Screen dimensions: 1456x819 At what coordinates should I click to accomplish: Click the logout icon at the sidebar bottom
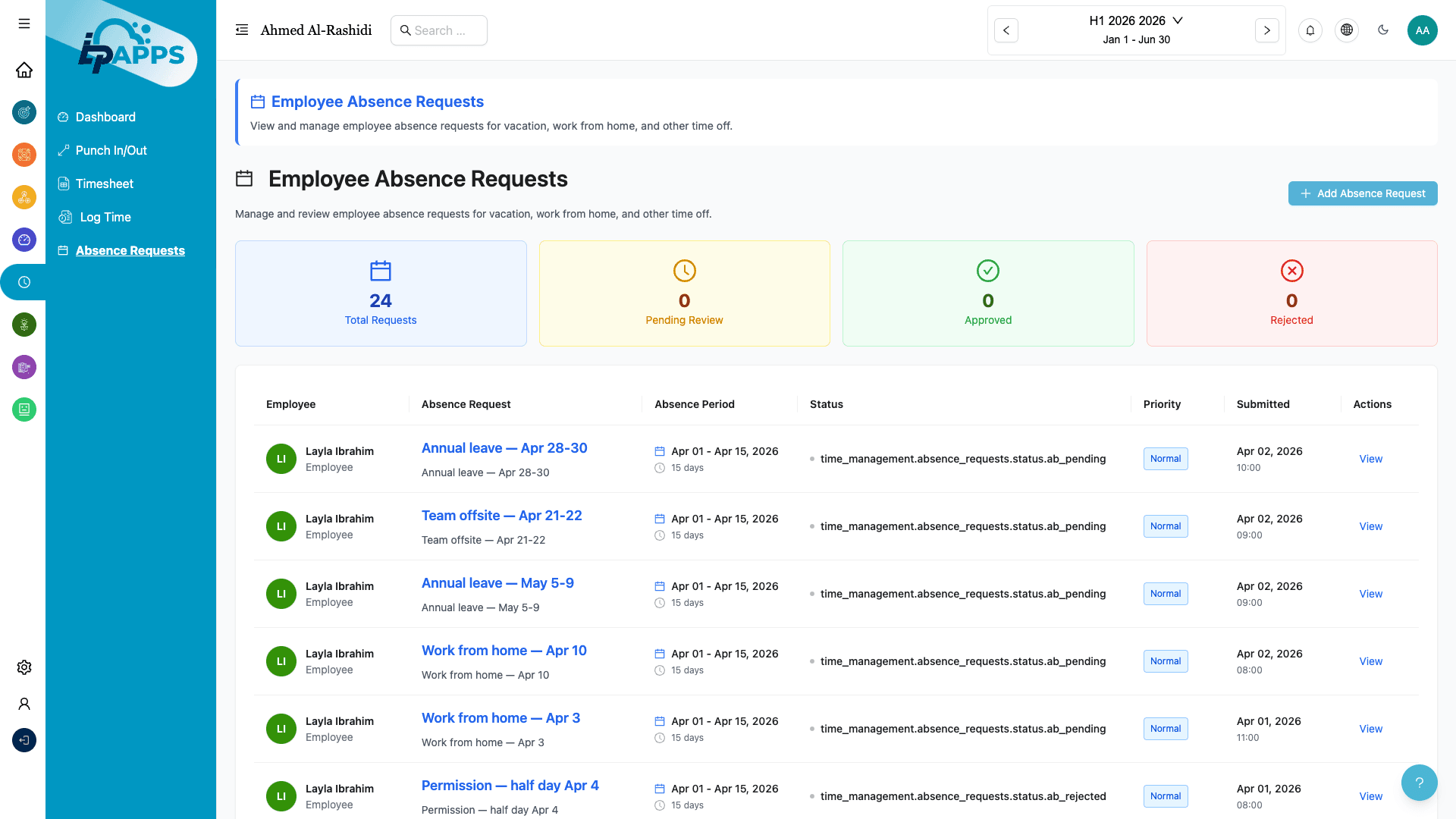24,740
